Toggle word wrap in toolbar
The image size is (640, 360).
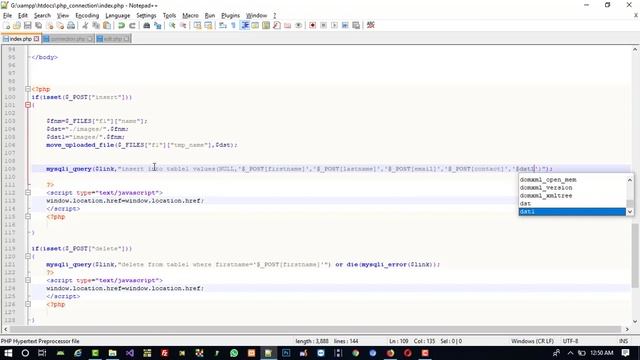(x=222, y=25)
